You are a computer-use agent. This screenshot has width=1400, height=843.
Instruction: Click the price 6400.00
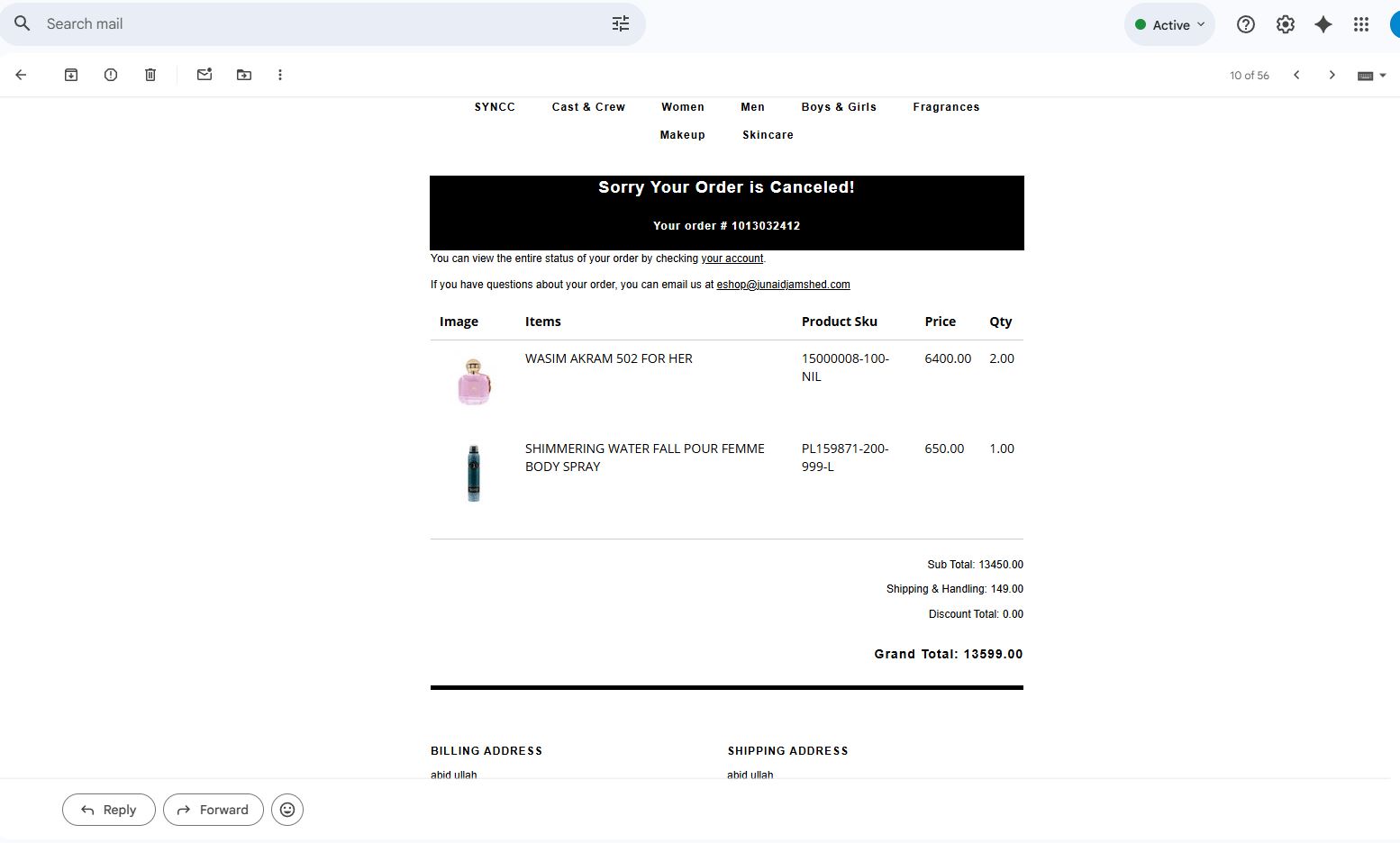point(948,358)
